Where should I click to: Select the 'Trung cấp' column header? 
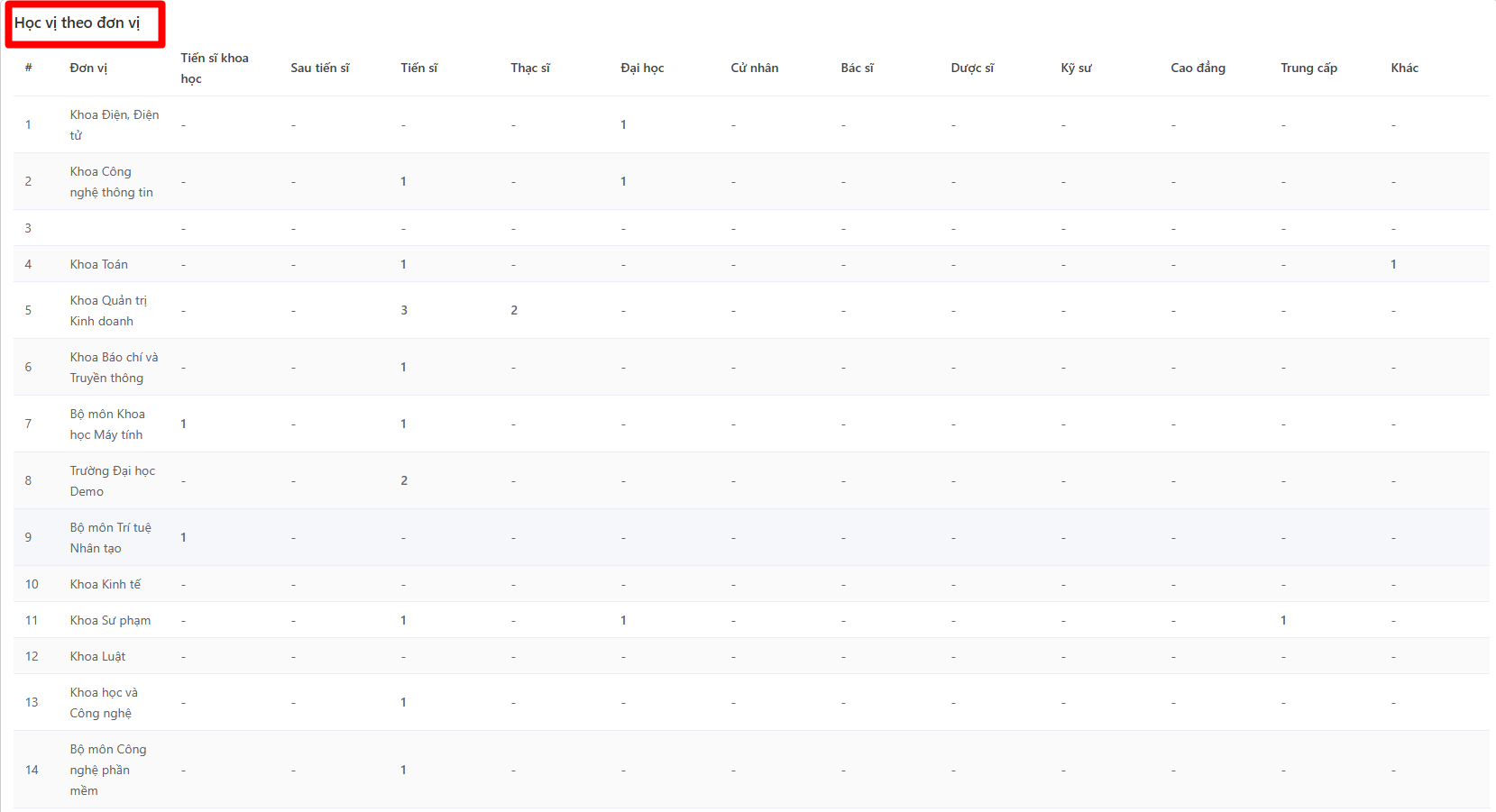coord(1308,68)
